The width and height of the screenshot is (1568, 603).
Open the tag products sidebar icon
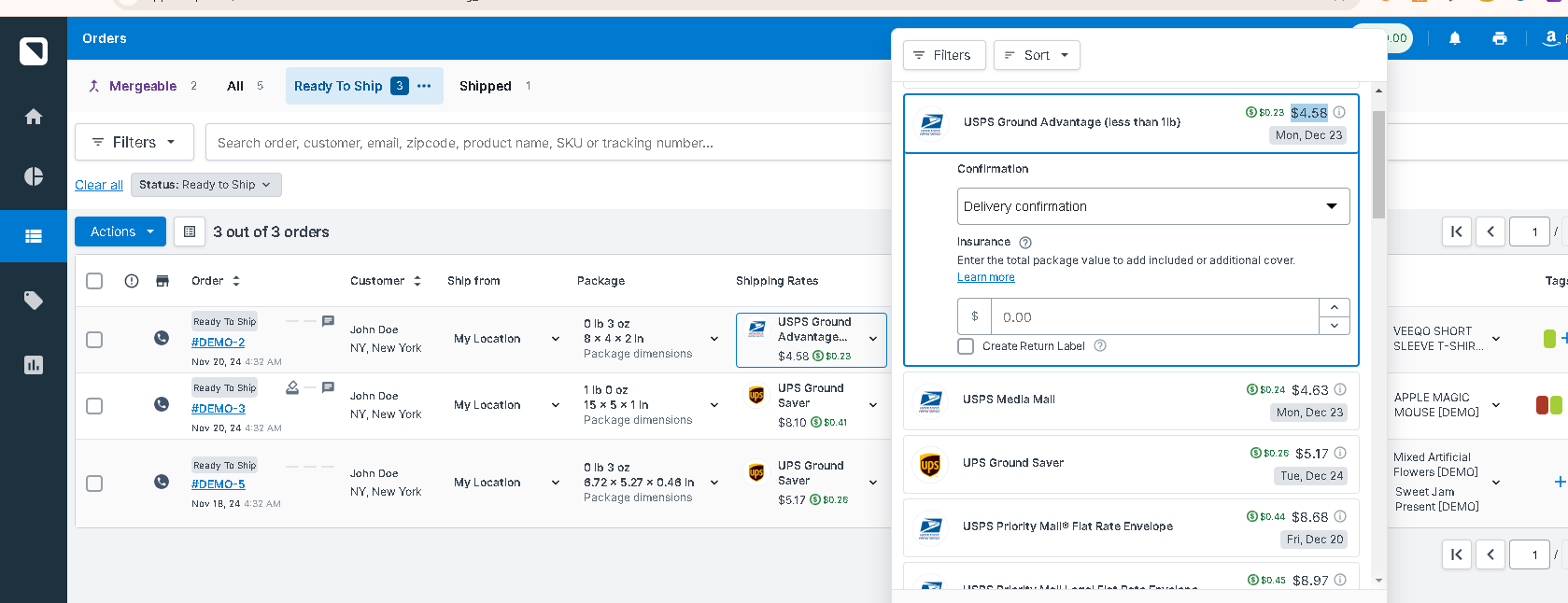(34, 300)
